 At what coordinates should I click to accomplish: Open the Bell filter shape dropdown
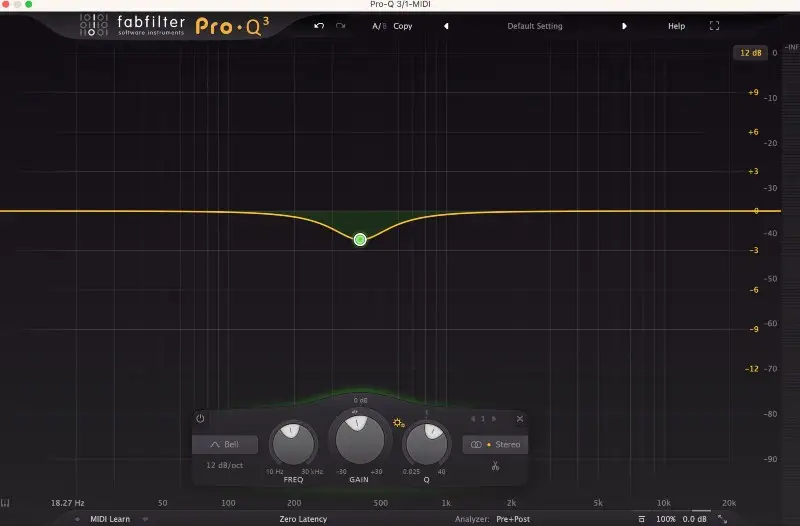225,444
